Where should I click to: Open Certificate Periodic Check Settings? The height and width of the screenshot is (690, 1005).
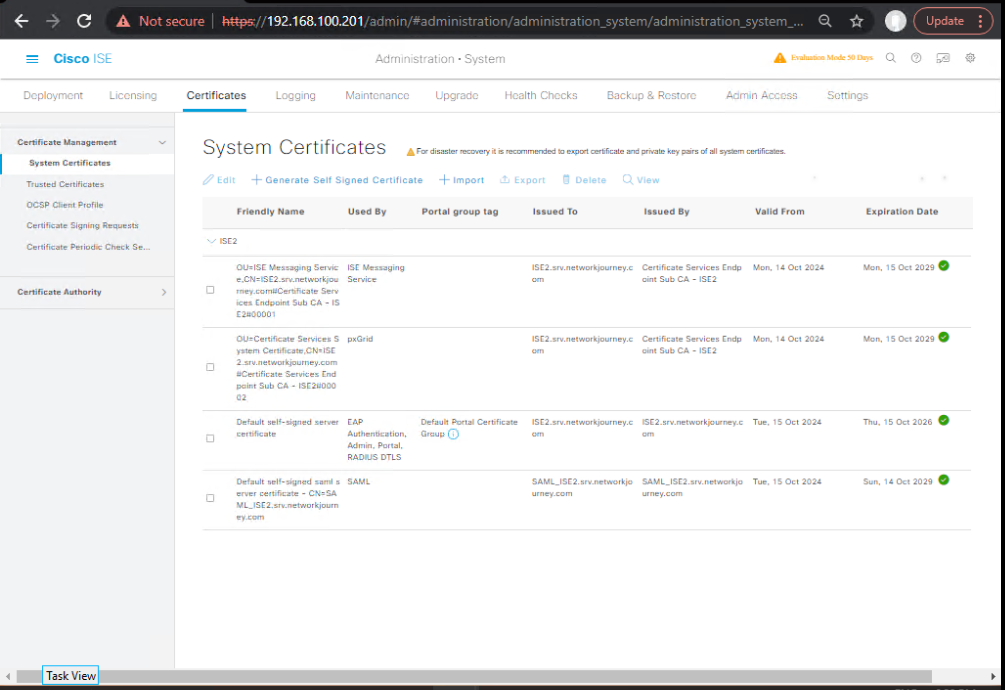pos(88,247)
